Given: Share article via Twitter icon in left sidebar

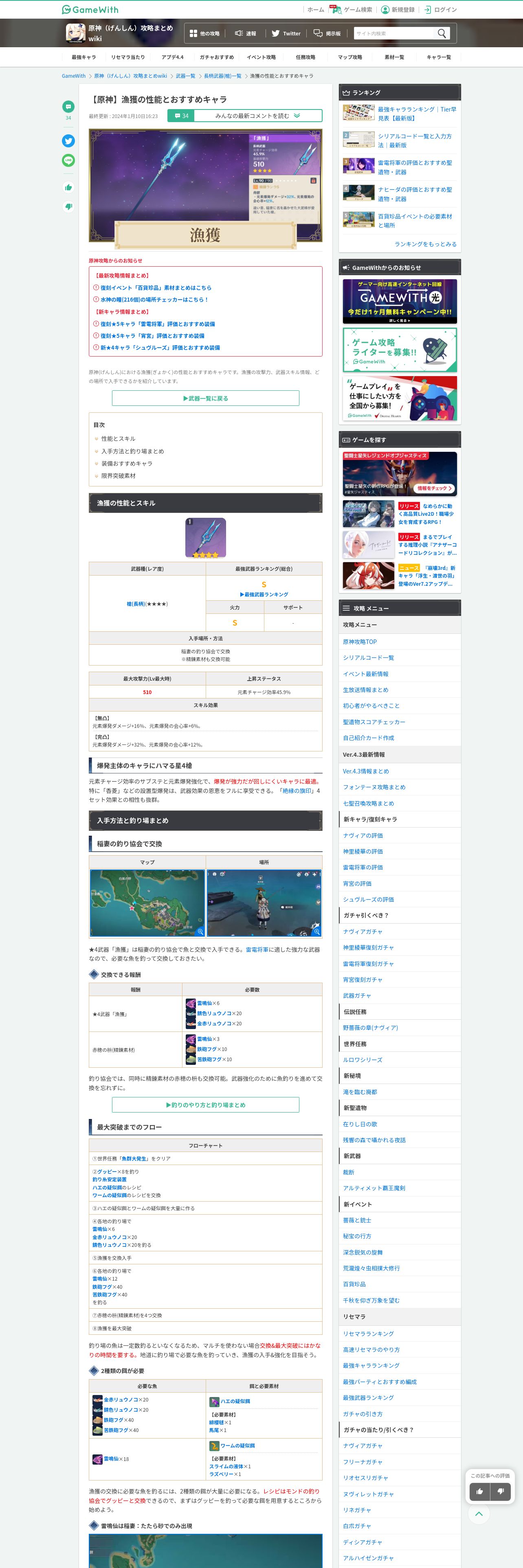Looking at the screenshot, I should click(x=68, y=140).
